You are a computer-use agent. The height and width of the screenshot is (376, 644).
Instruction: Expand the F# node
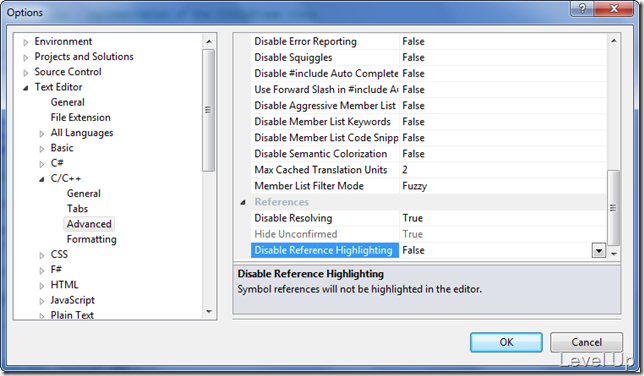pyautogui.click(x=41, y=270)
